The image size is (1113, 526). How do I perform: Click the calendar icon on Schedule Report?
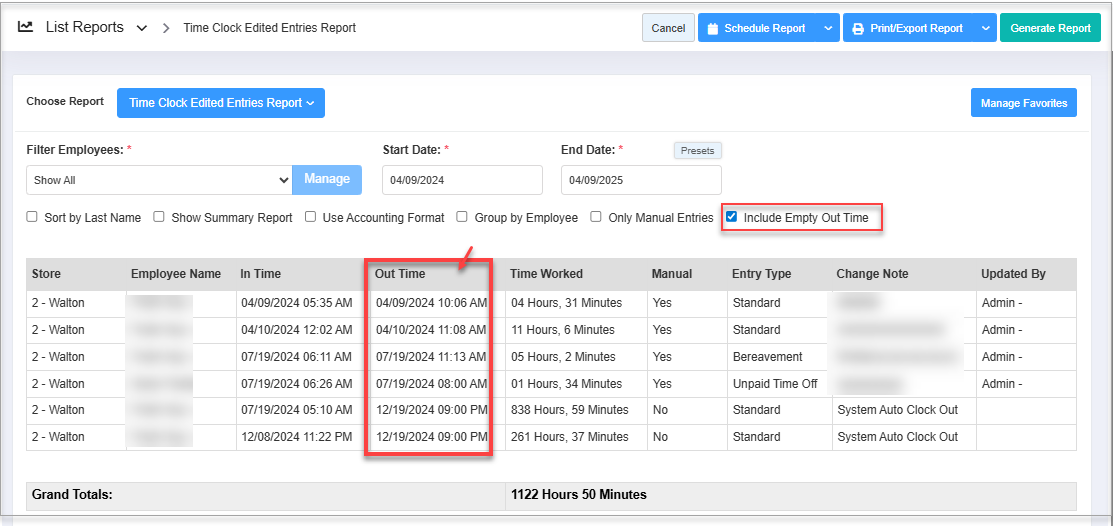pyautogui.click(x=712, y=29)
